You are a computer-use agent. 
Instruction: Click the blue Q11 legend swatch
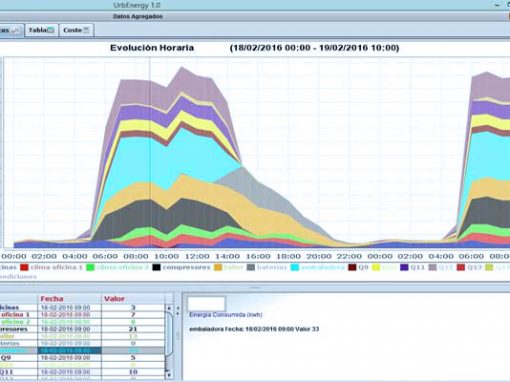[404, 267]
